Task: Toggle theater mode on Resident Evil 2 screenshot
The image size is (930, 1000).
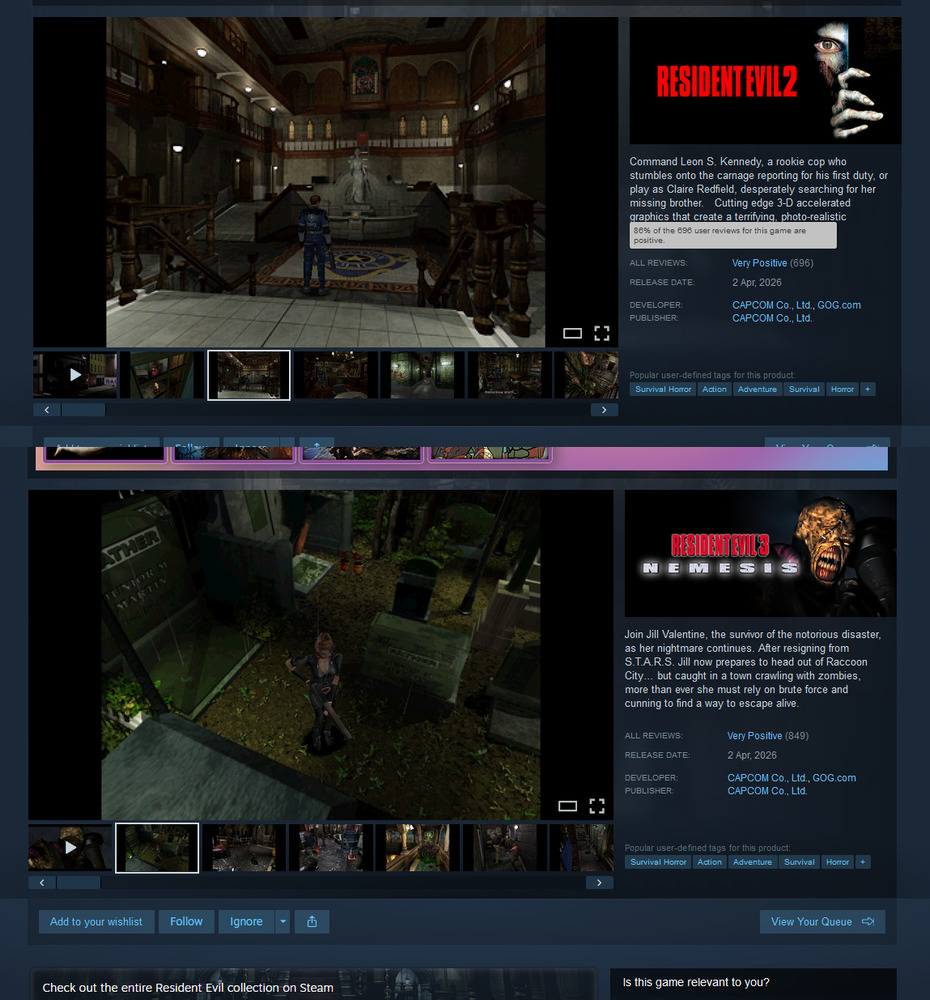Action: (572, 333)
